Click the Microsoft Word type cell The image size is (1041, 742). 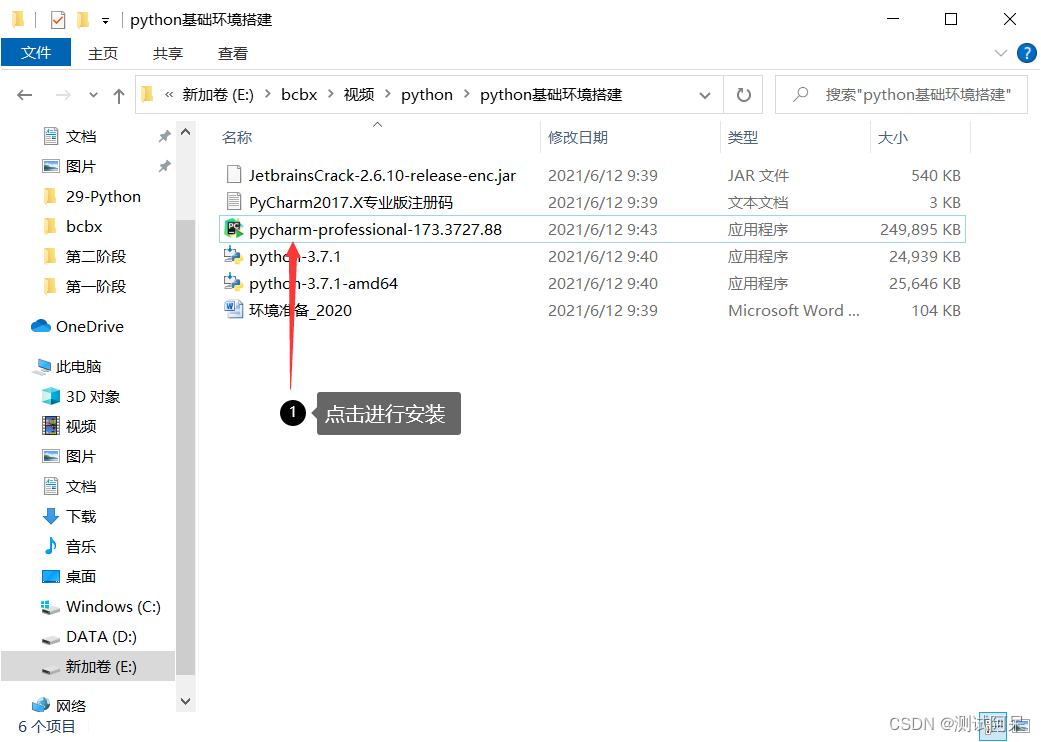pos(793,311)
